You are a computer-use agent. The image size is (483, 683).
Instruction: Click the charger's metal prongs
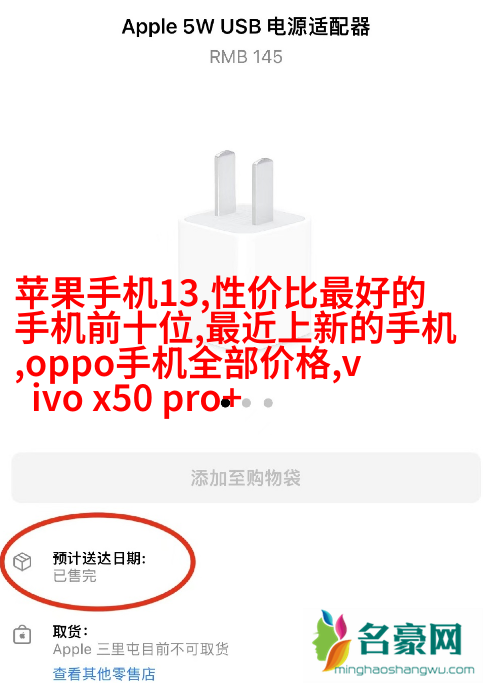tap(244, 187)
